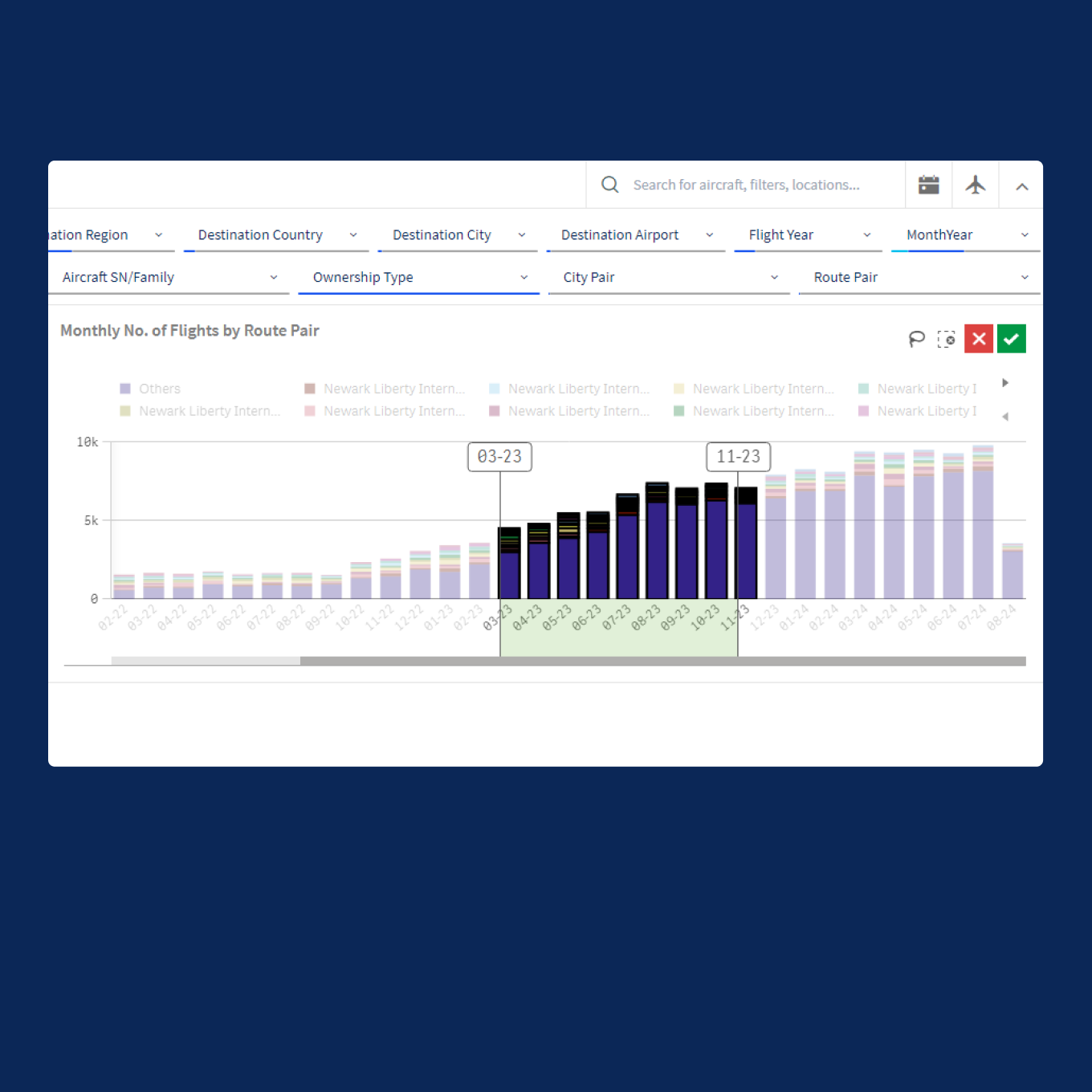Click the clear selection icon
Viewport: 1092px width, 1092px height.
pos(947,338)
